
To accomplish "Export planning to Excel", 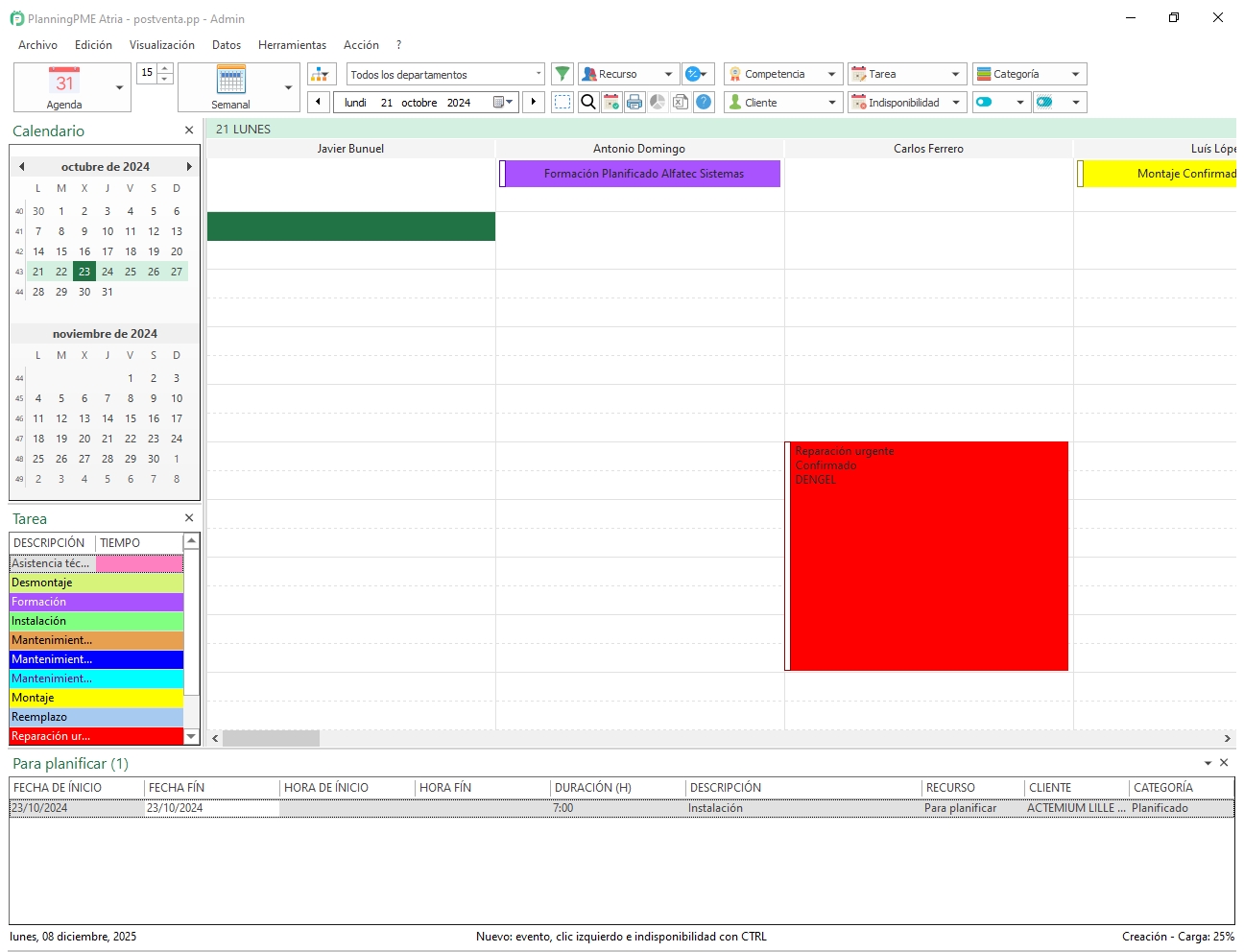I will (681, 102).
